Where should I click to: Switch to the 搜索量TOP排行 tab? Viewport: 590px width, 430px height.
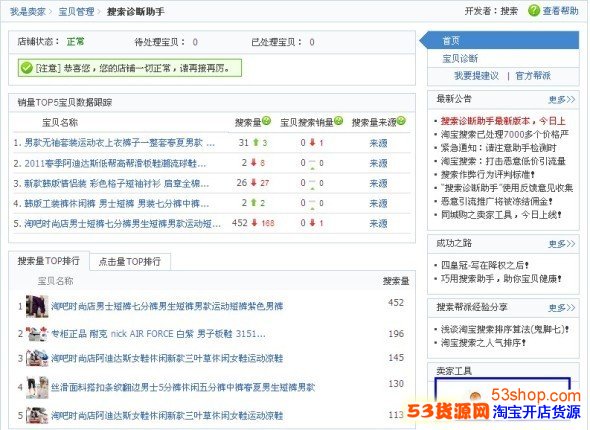pyautogui.click(x=49, y=261)
